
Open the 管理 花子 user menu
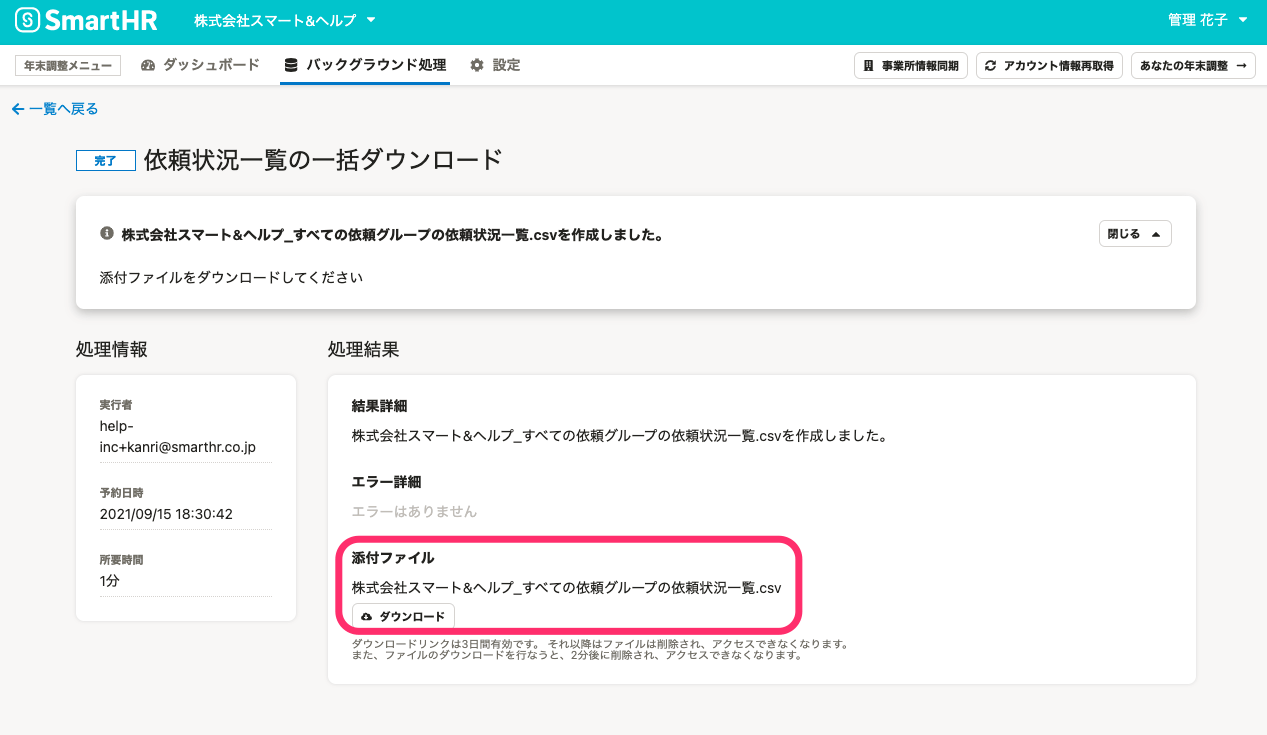tap(1208, 20)
